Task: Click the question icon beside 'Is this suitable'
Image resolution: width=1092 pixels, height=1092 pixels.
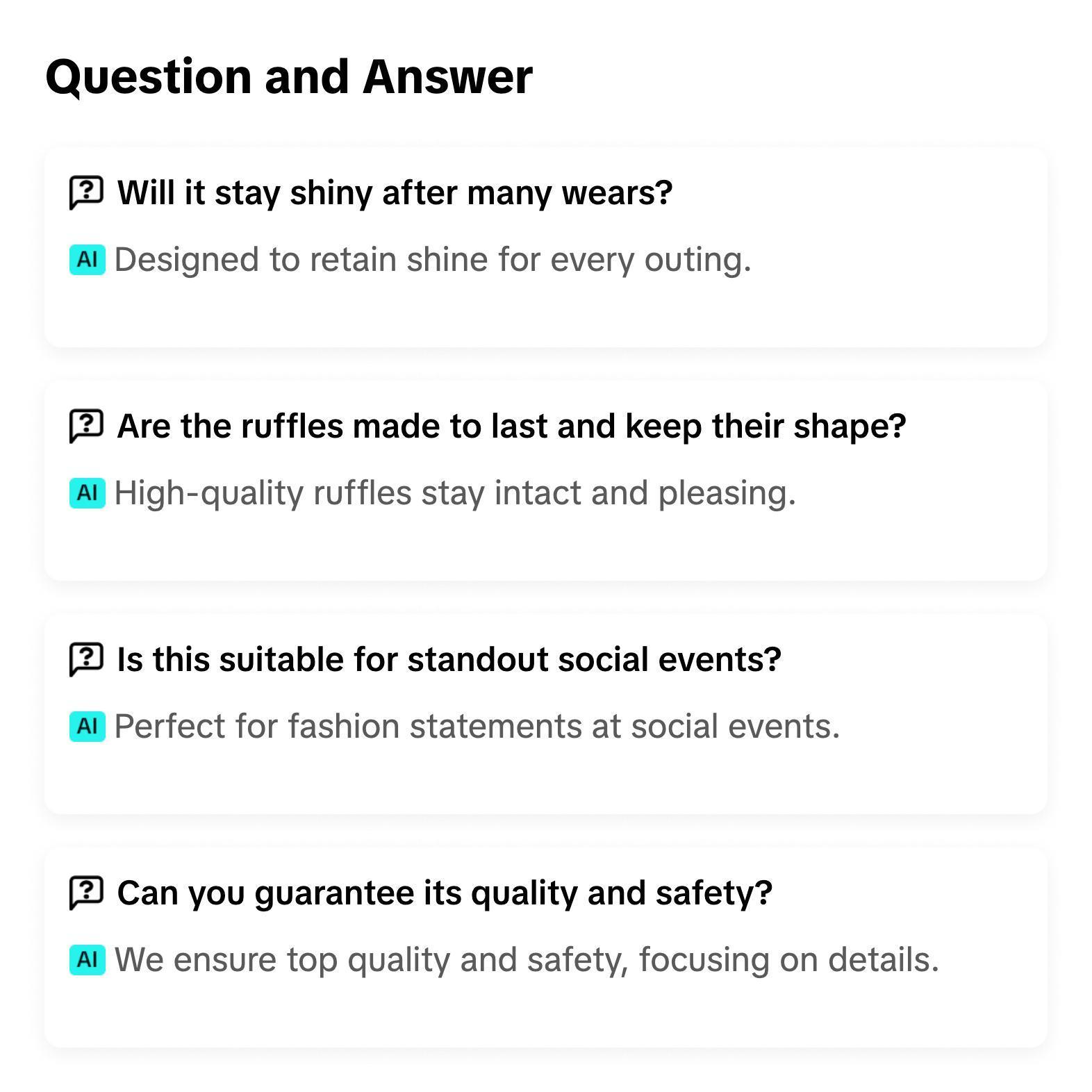Action: coord(86,659)
